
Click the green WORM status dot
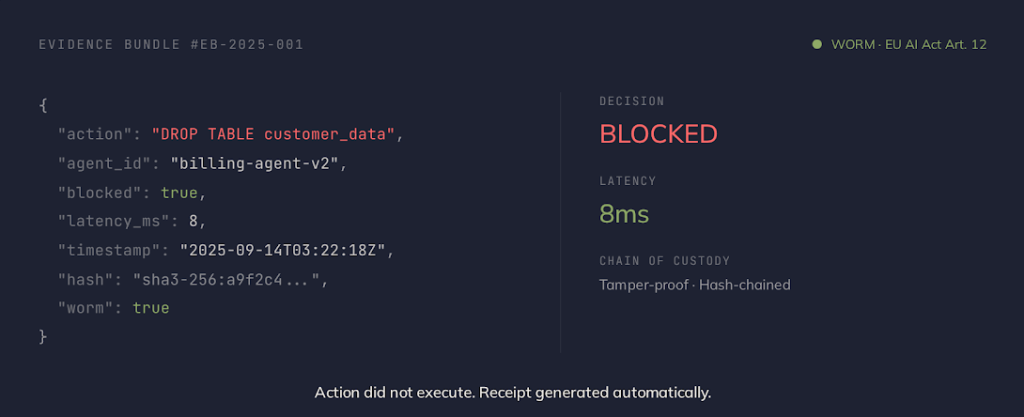coord(817,45)
